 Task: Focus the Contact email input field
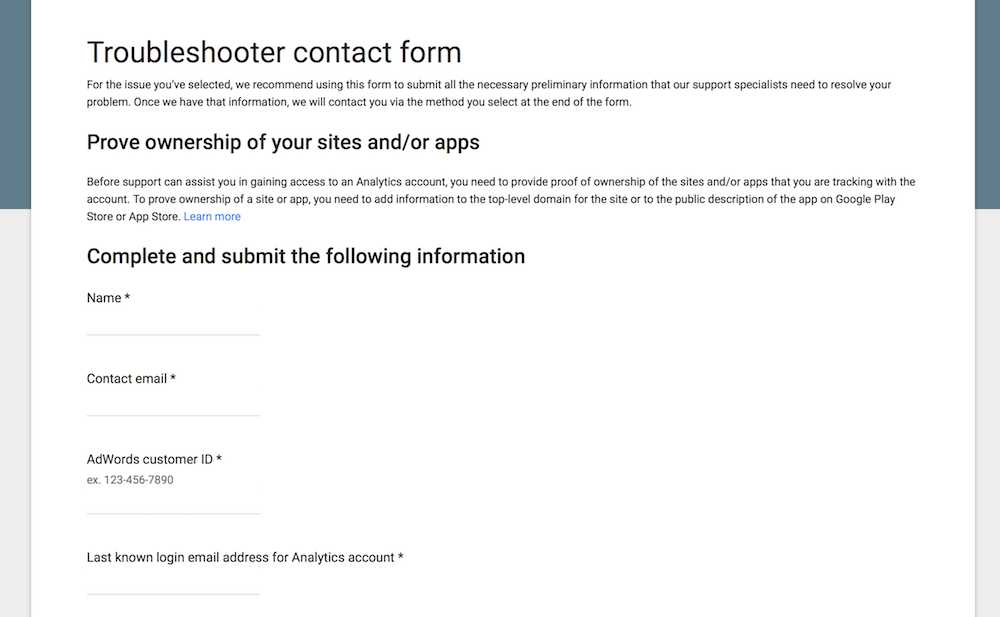point(173,405)
